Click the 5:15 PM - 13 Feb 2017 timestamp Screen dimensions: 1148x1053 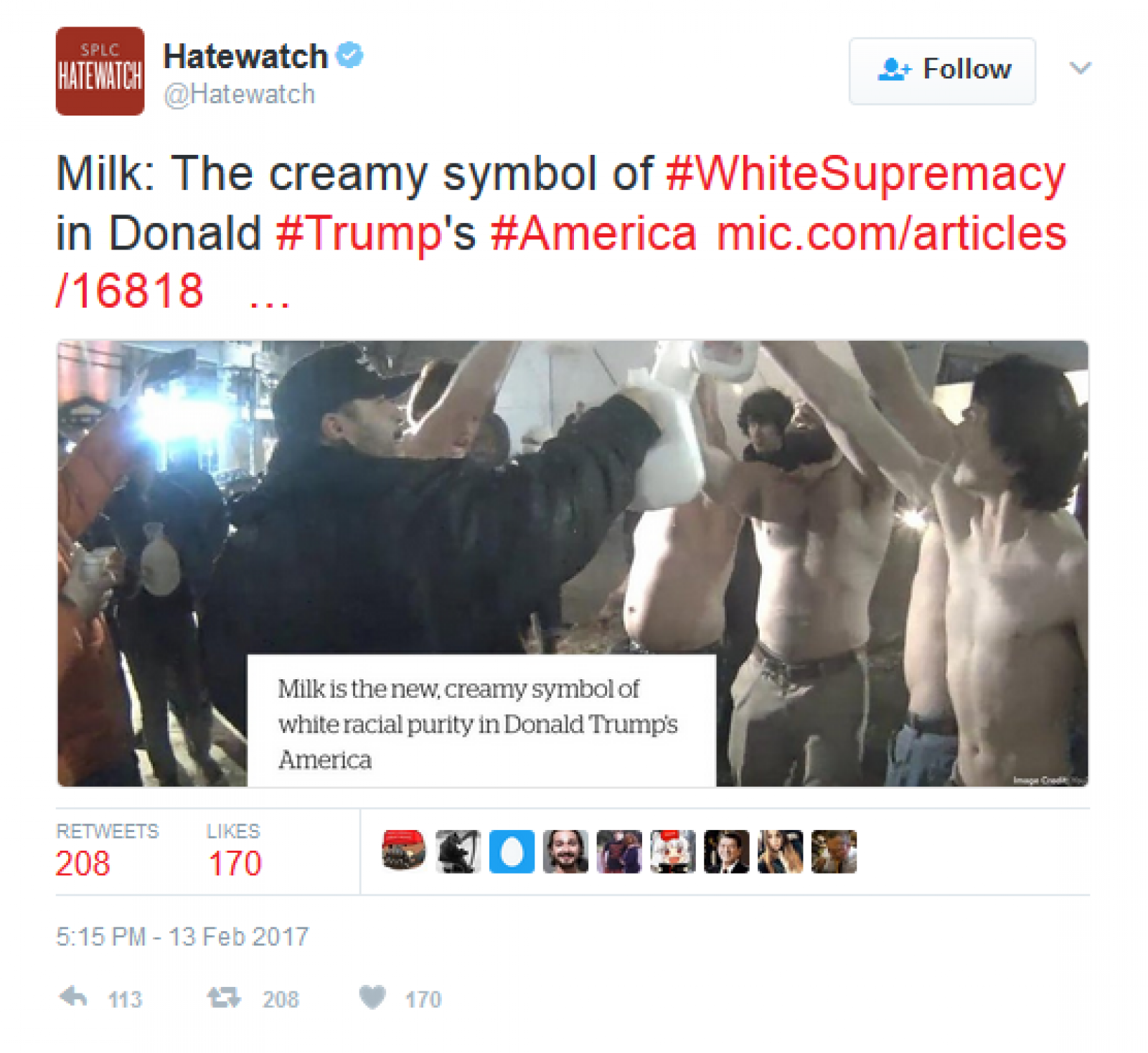(x=182, y=937)
